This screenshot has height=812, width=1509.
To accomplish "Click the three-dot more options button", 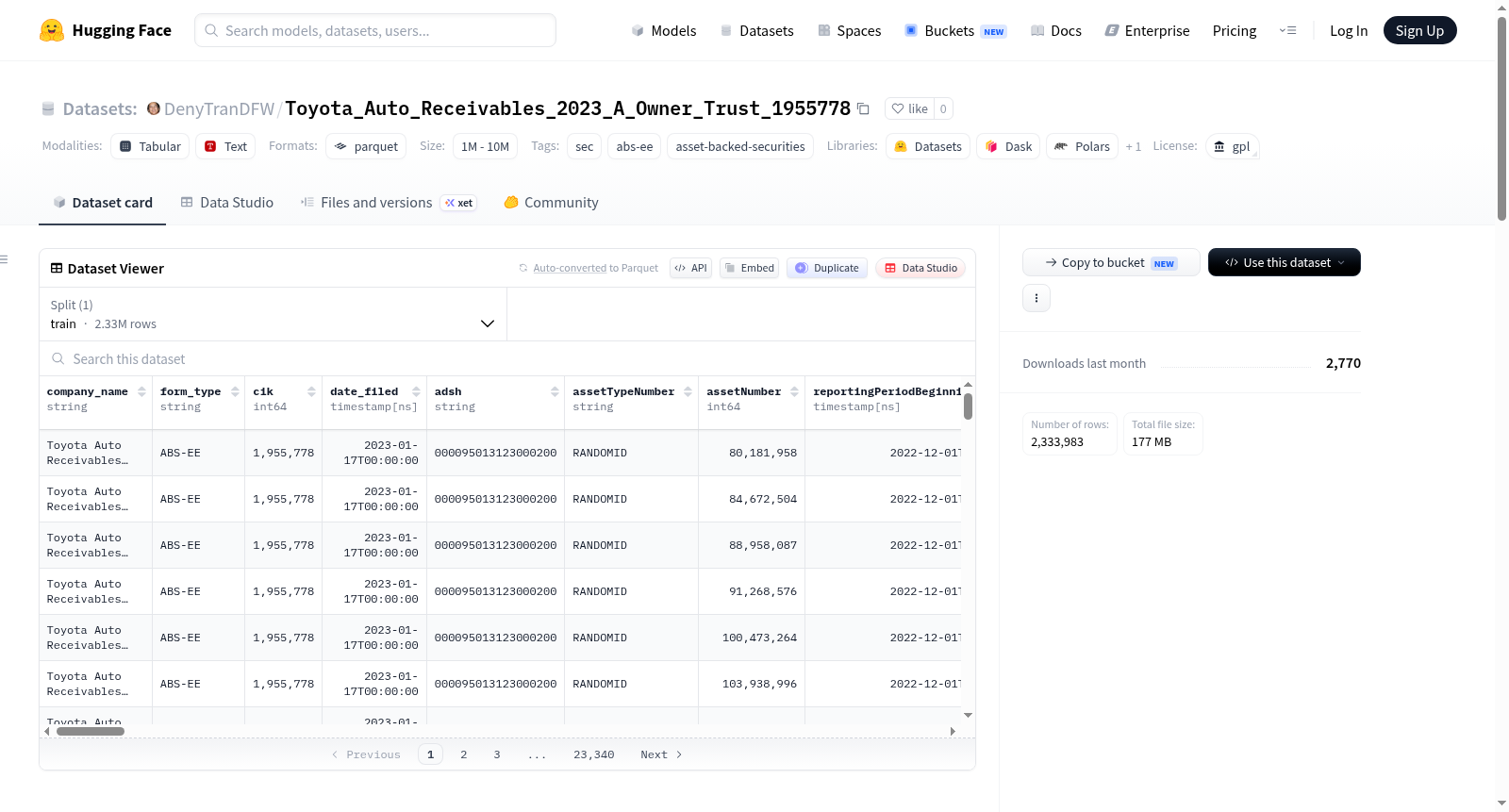I will pos(1036,298).
